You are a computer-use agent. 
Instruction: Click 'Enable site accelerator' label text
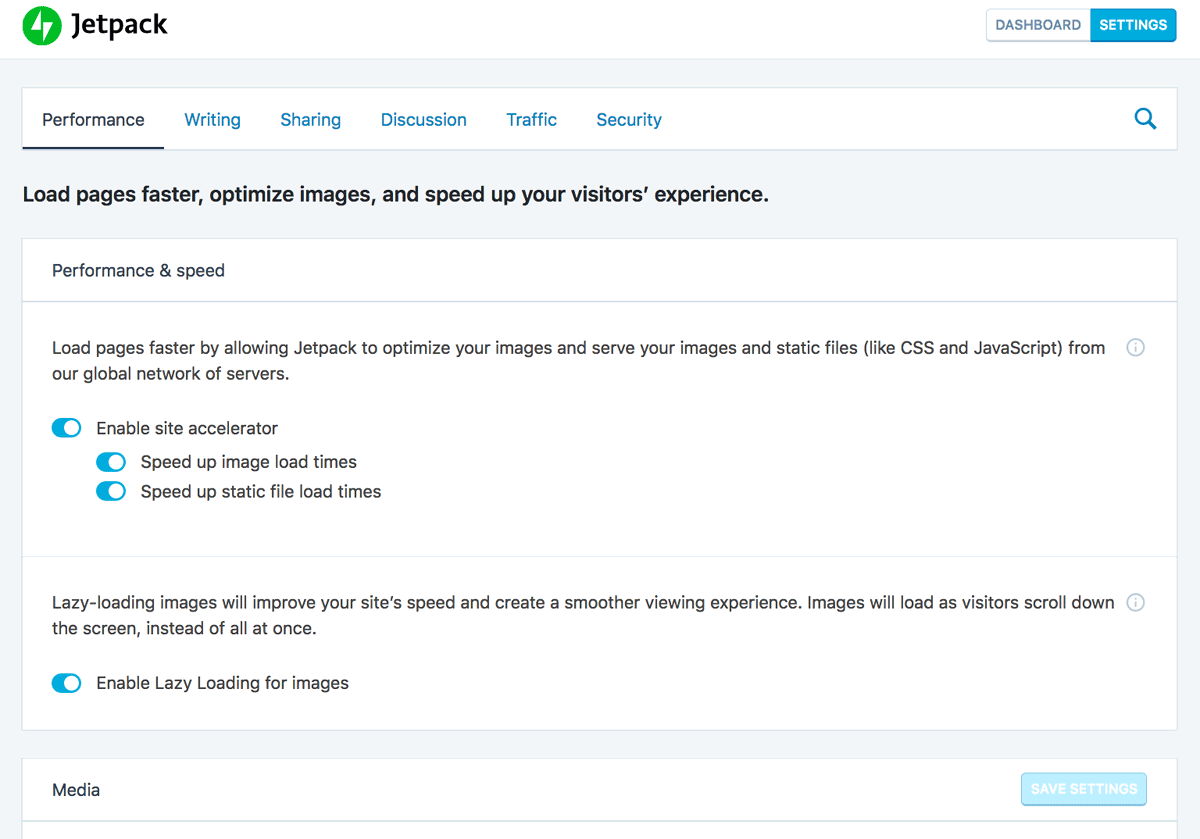click(187, 428)
